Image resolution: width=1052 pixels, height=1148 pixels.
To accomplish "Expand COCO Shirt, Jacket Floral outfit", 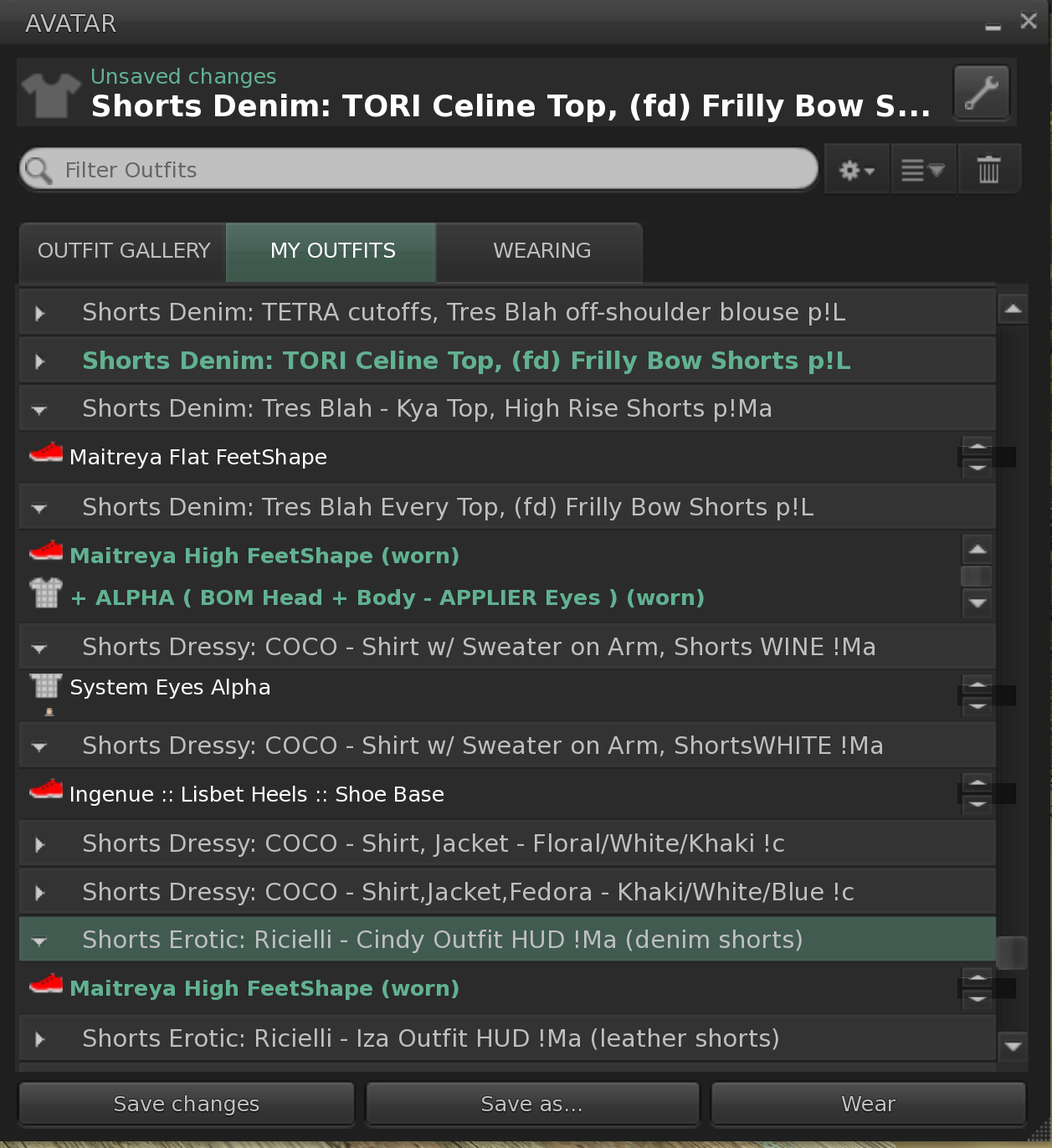I will [x=39, y=844].
